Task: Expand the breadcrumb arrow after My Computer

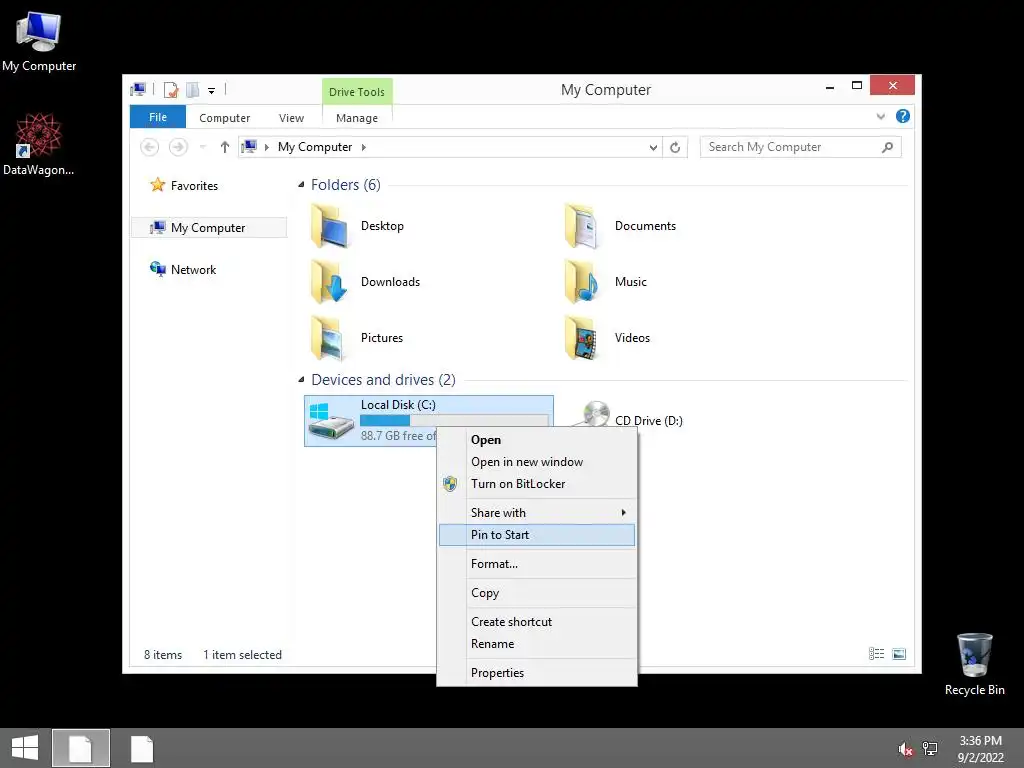Action: coord(364,147)
